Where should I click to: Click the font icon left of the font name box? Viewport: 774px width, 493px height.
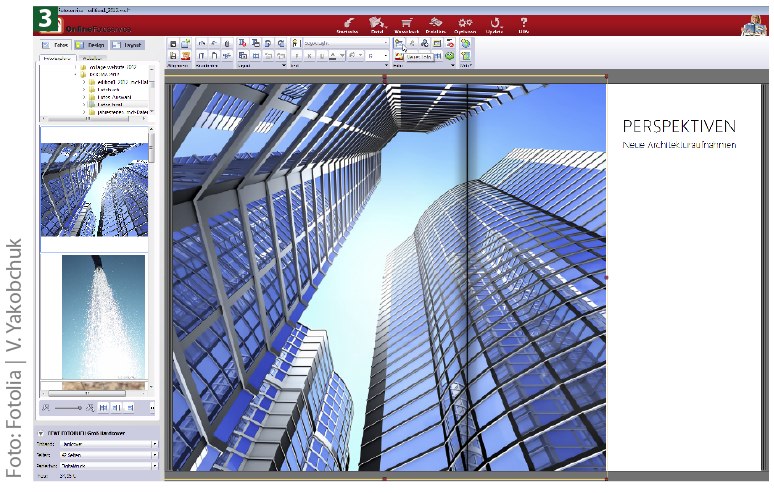pos(295,43)
